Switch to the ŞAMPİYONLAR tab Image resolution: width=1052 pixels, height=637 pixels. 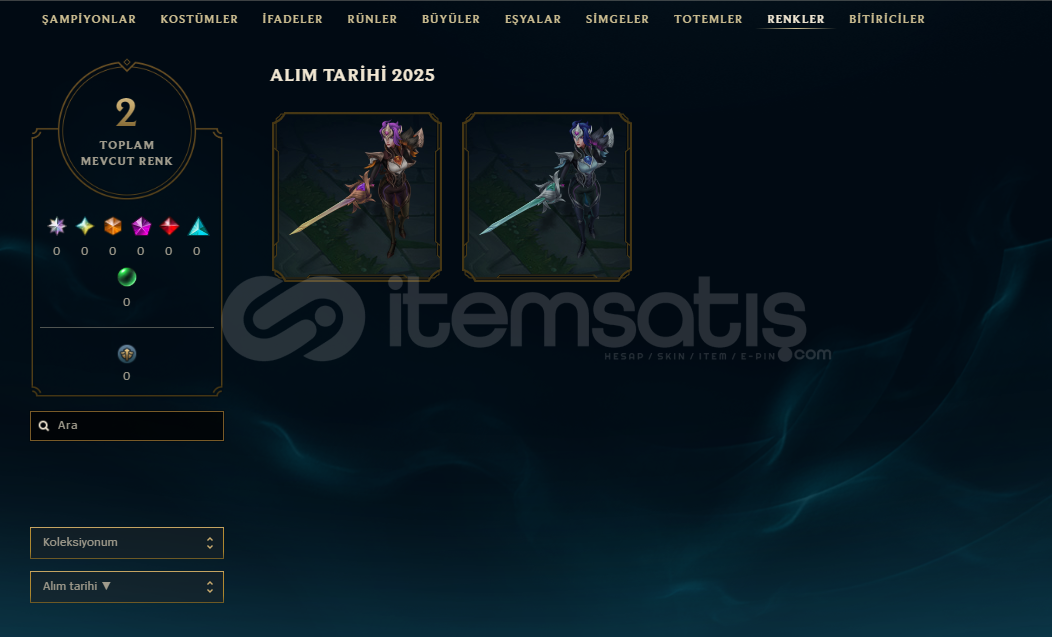click(x=89, y=19)
